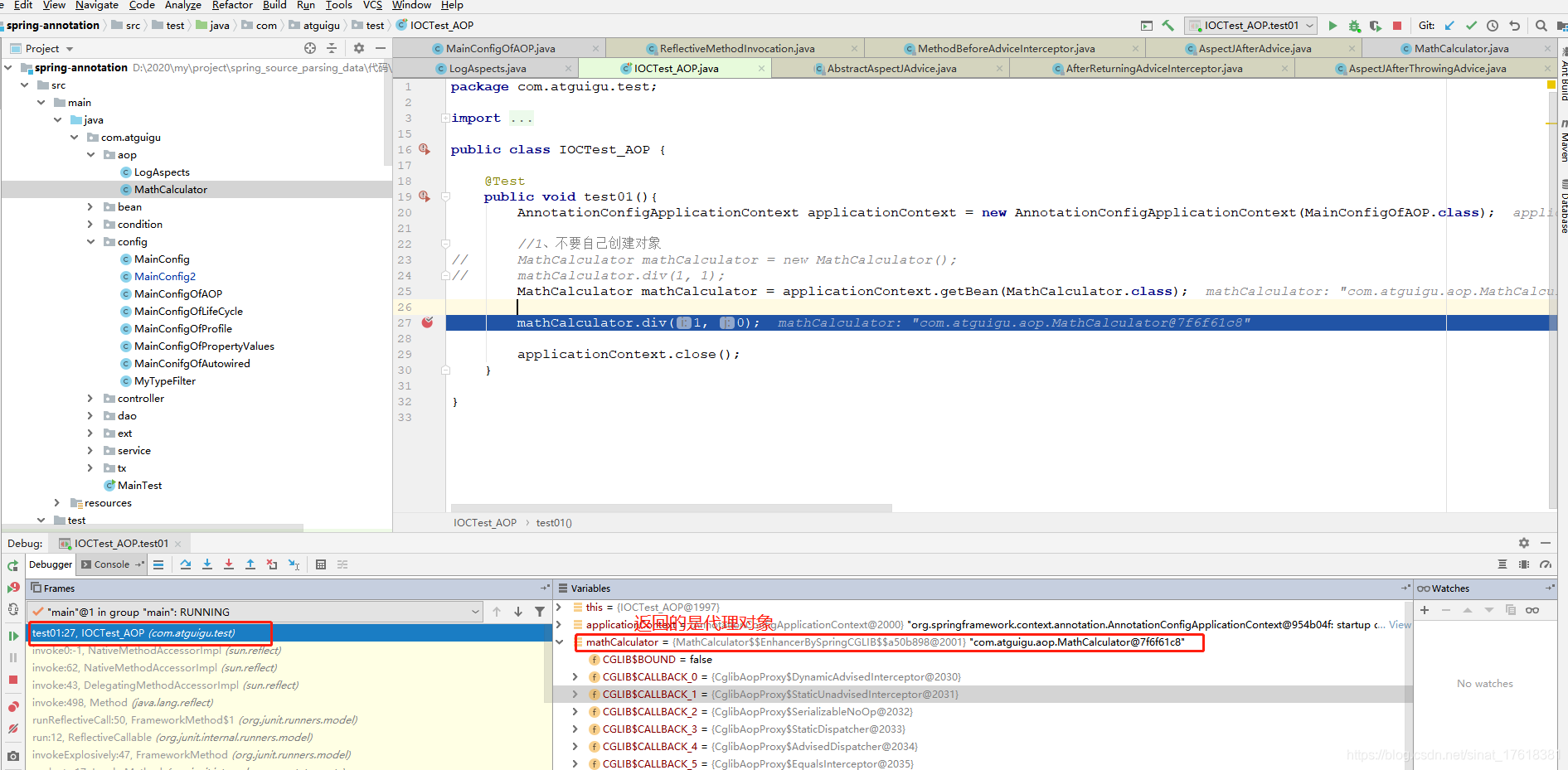Open the Refactor menu
The height and width of the screenshot is (770, 1568).
click(x=232, y=5)
